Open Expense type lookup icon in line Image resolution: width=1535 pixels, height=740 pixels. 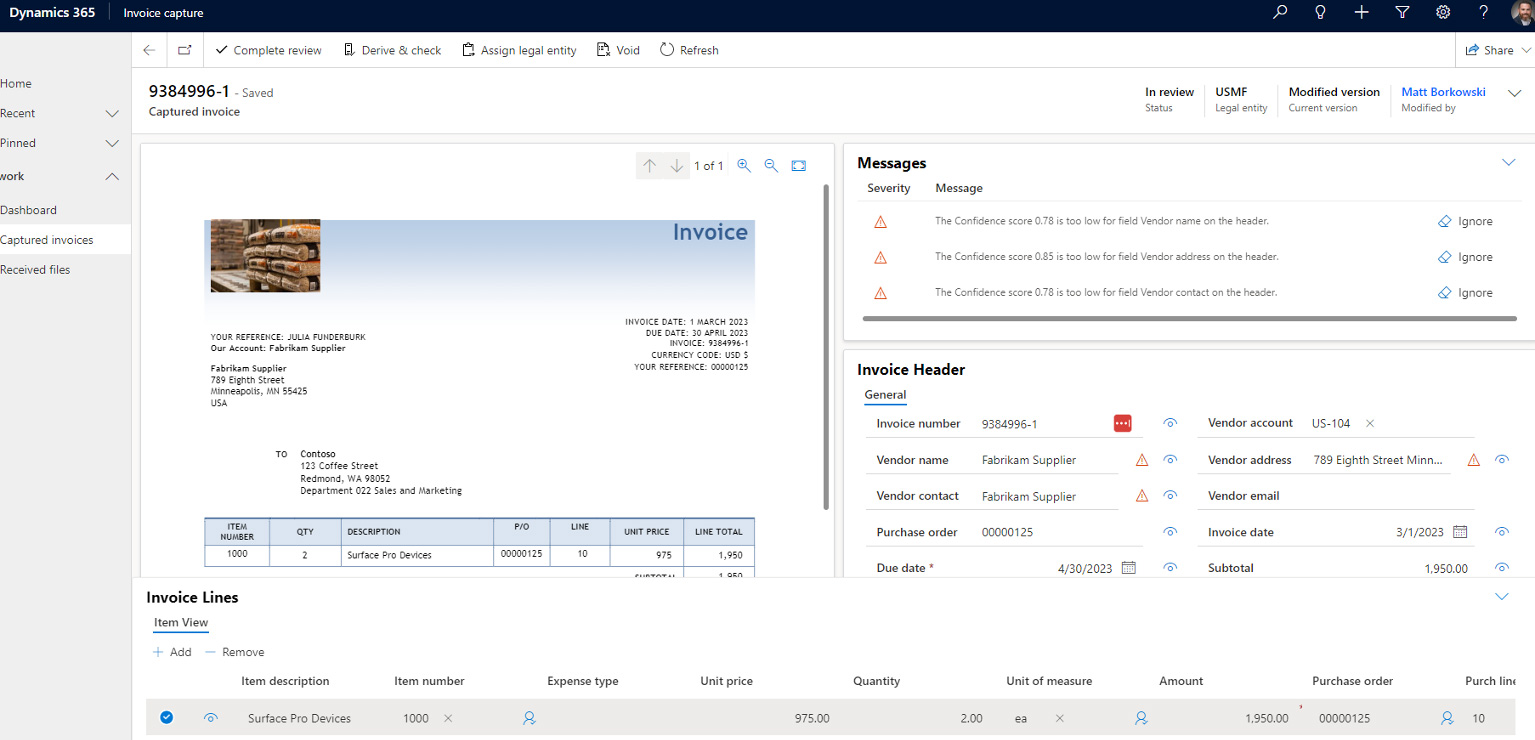coord(529,718)
